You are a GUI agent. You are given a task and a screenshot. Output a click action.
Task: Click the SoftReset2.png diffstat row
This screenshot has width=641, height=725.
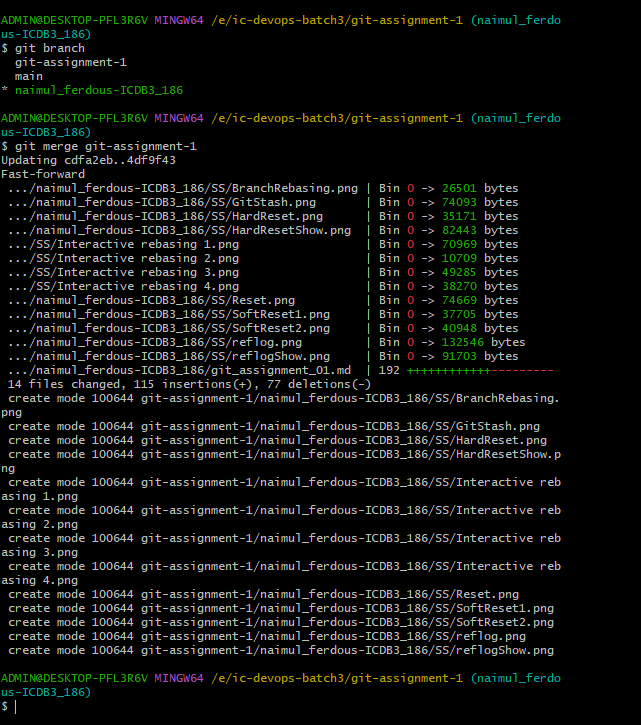point(263,328)
